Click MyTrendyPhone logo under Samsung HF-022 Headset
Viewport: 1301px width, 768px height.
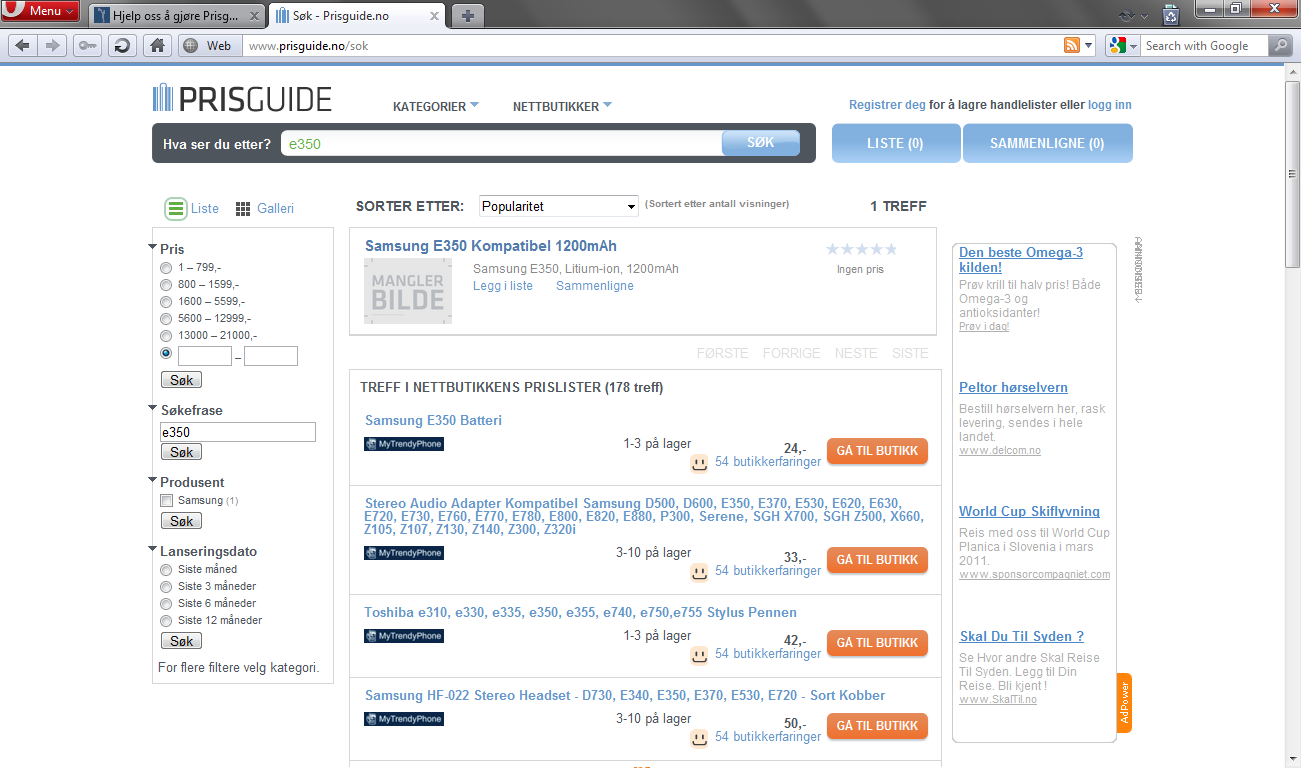click(404, 719)
